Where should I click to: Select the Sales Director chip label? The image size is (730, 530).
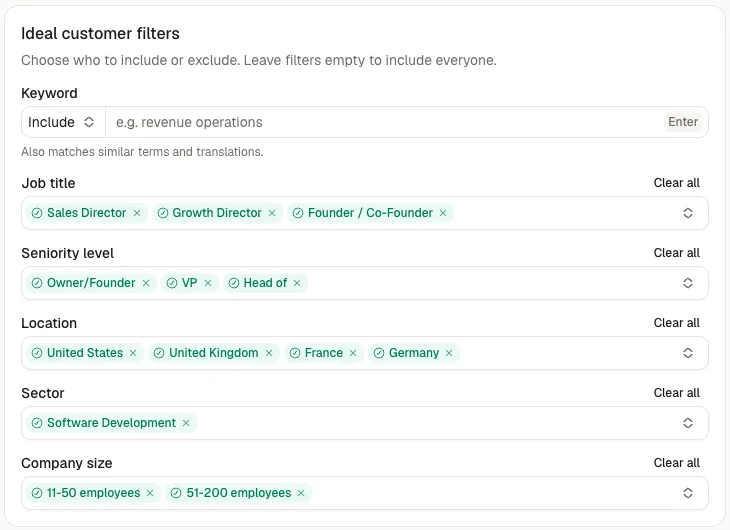(x=87, y=213)
